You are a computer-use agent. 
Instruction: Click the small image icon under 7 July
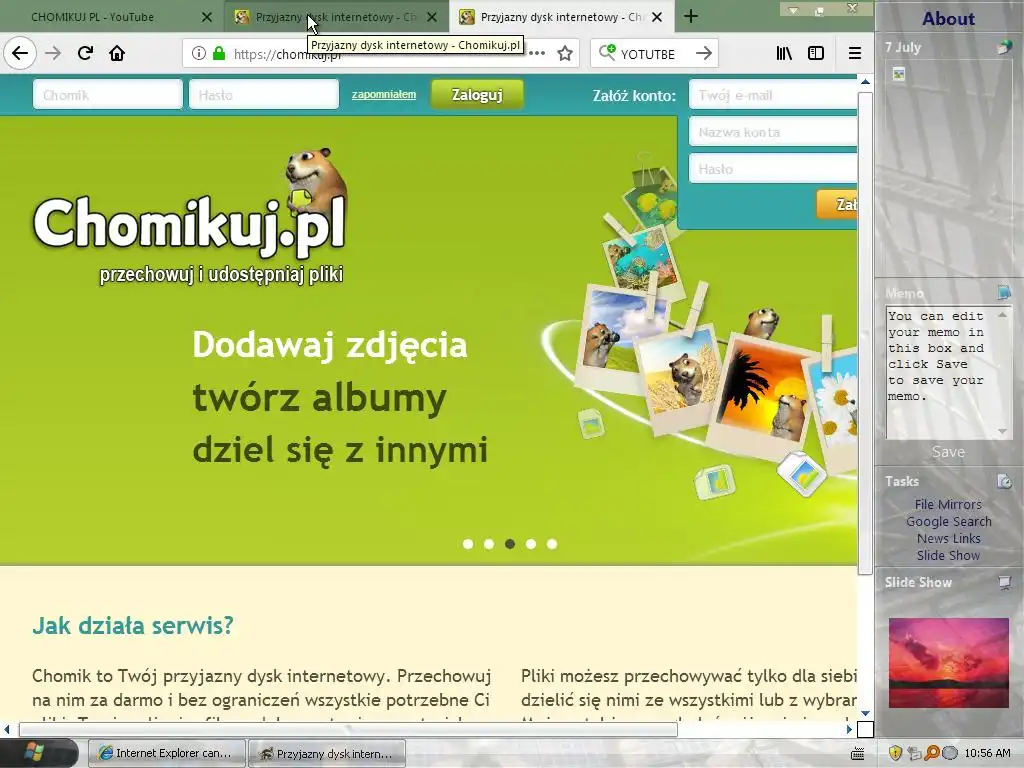(899, 74)
